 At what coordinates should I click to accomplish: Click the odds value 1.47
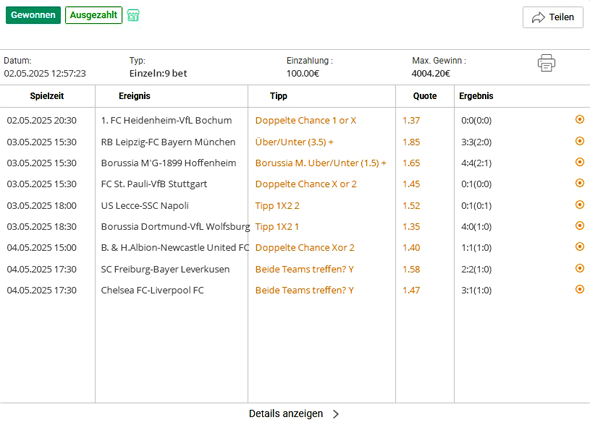(411, 290)
